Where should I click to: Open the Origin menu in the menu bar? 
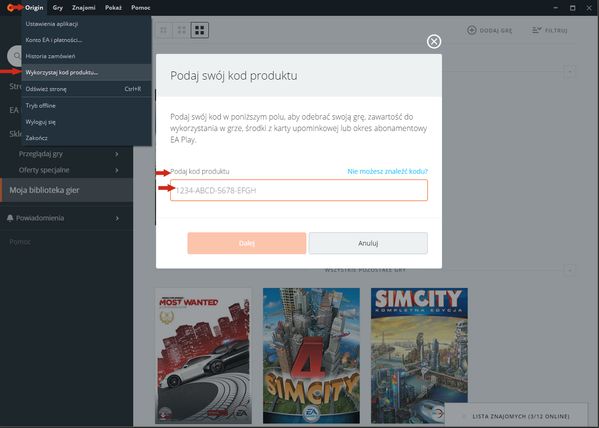[34, 8]
